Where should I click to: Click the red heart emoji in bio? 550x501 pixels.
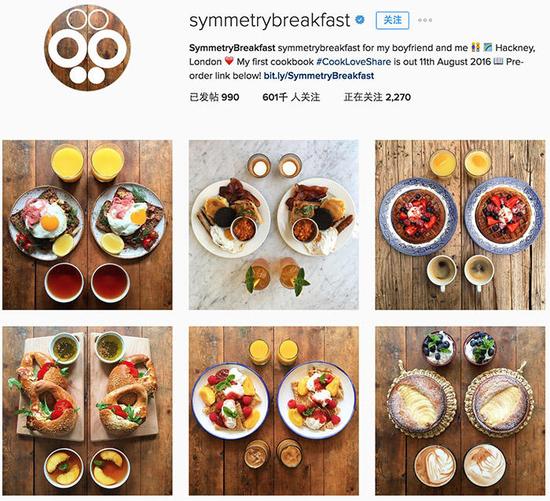[229, 61]
